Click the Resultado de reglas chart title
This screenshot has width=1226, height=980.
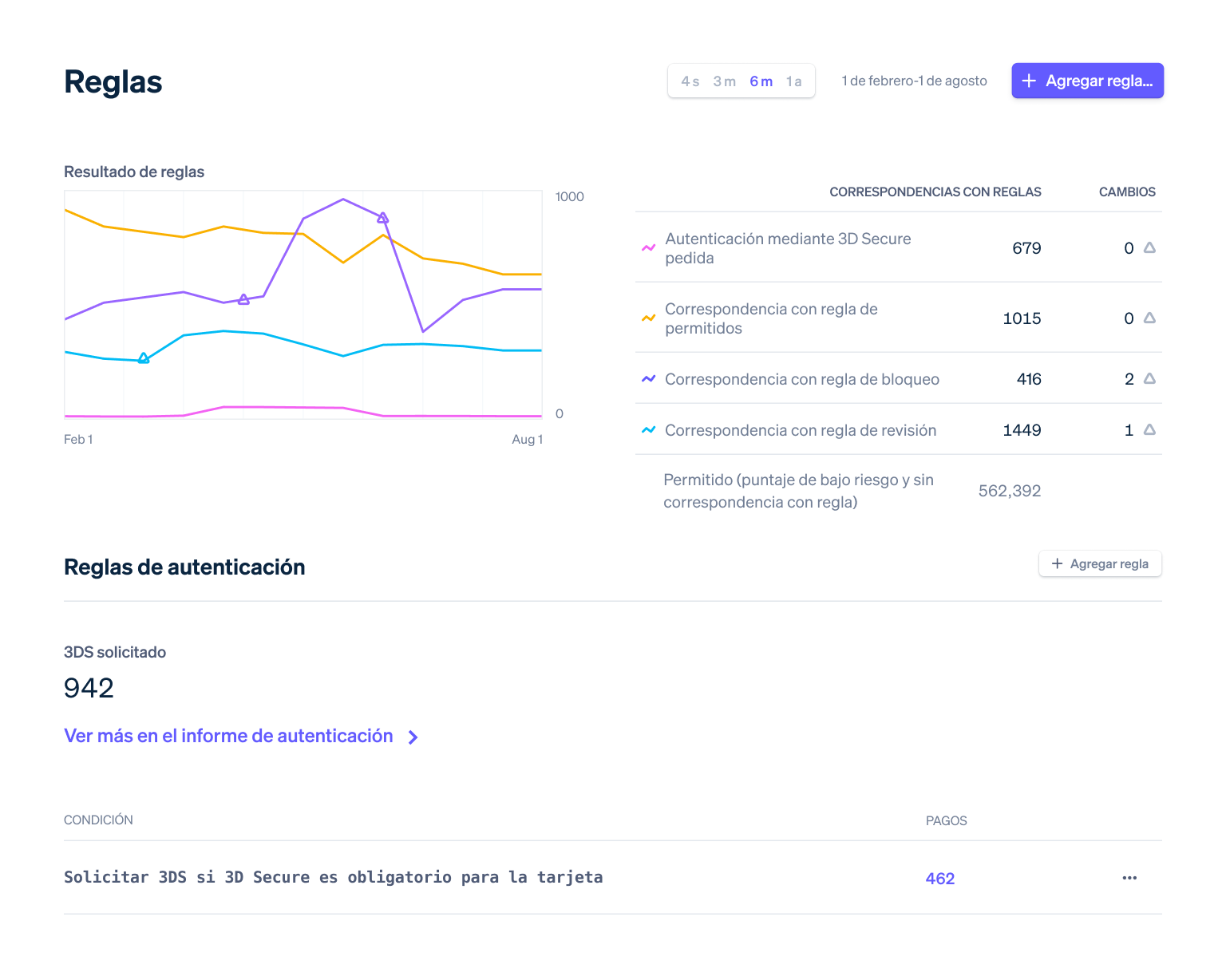tap(134, 172)
